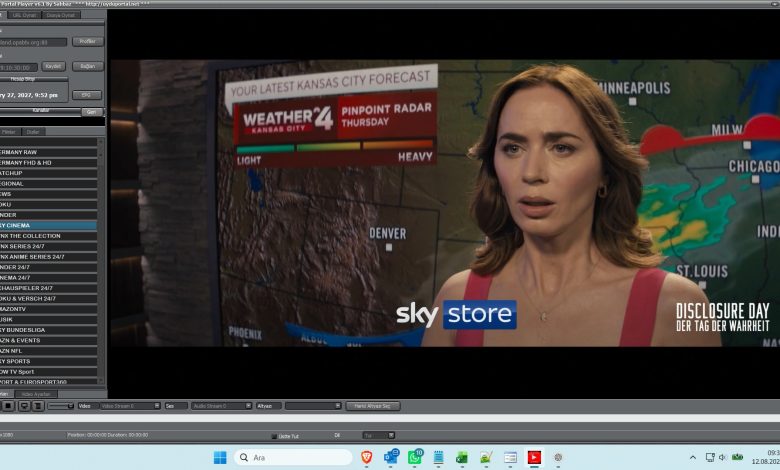Click the speaker volume tray icon

pos(723,457)
